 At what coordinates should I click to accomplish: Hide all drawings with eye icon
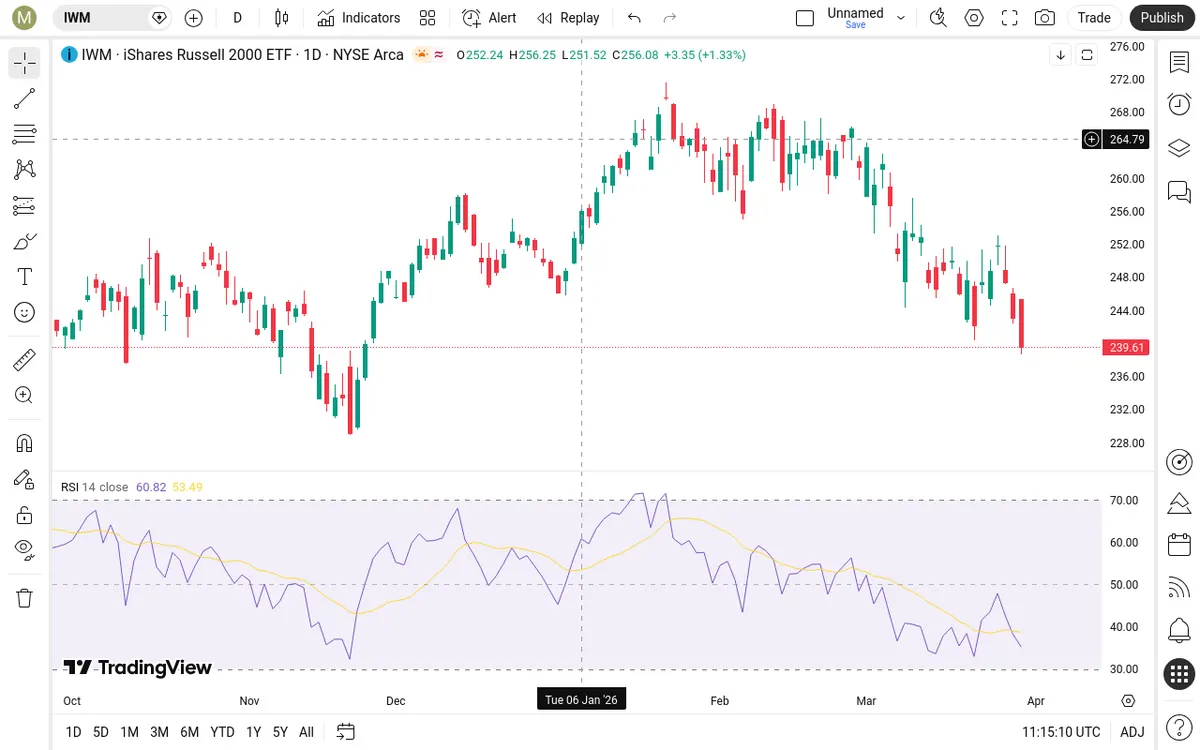pos(25,550)
